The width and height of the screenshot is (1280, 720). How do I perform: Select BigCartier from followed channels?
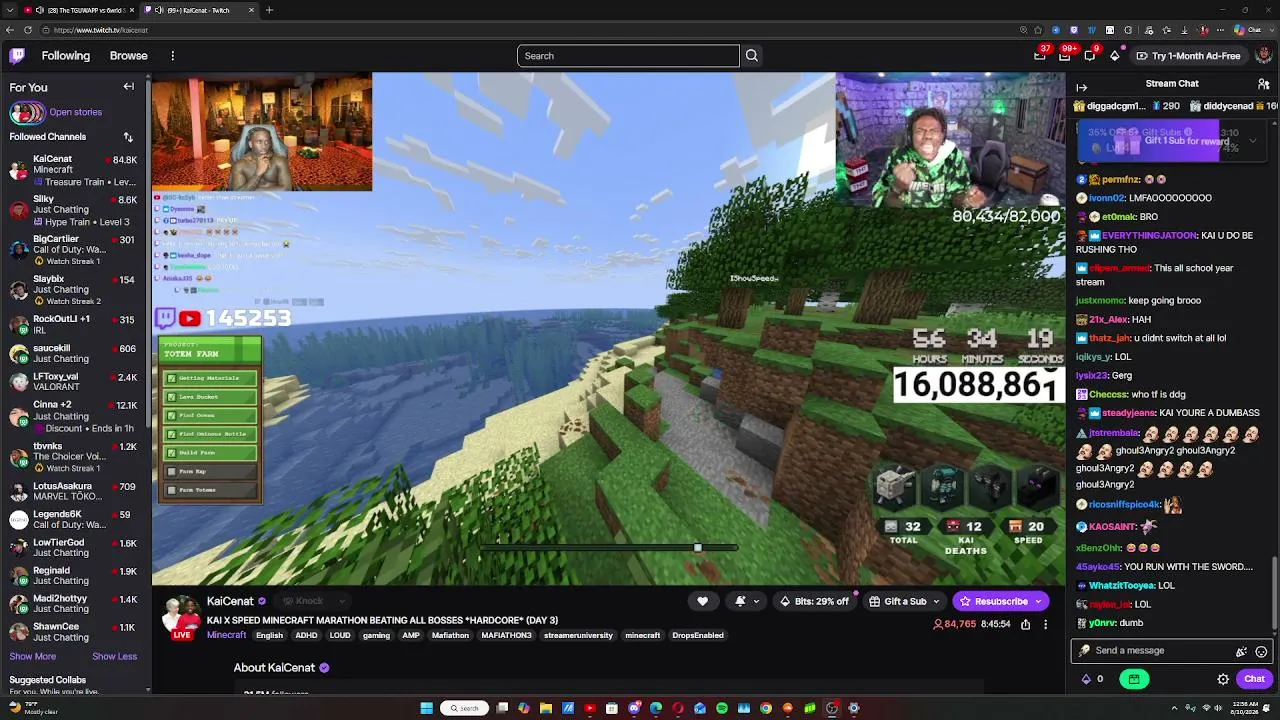click(x=75, y=250)
